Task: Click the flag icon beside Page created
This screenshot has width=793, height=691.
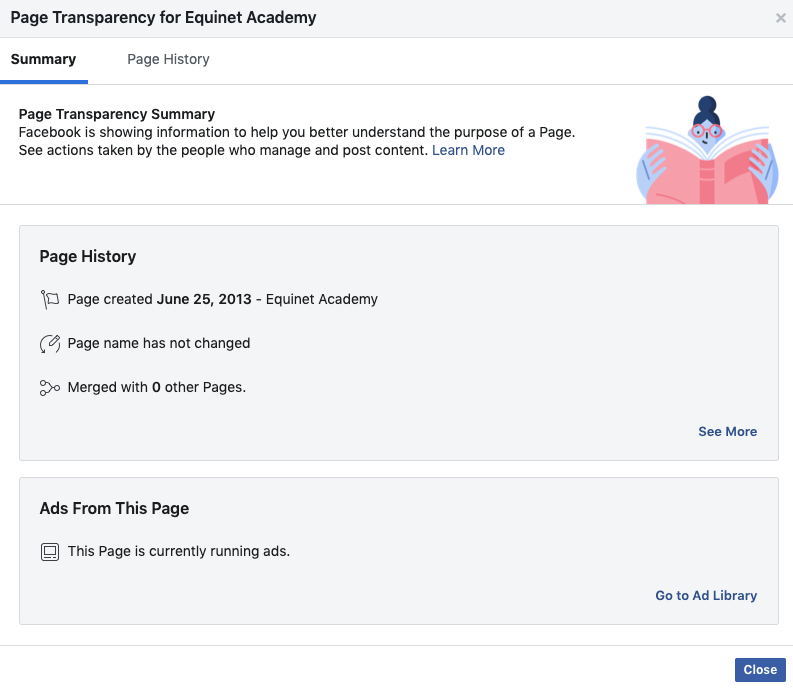Action: coord(50,299)
